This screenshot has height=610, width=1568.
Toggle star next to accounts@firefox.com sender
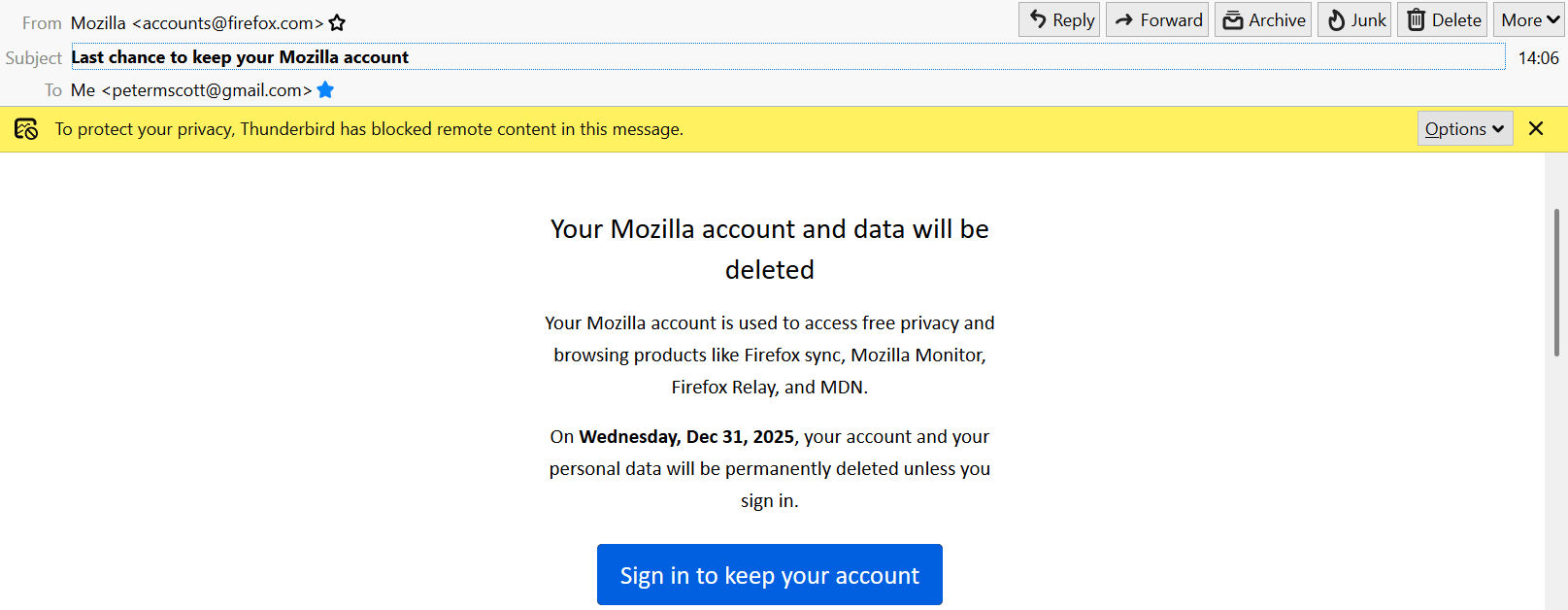click(337, 22)
